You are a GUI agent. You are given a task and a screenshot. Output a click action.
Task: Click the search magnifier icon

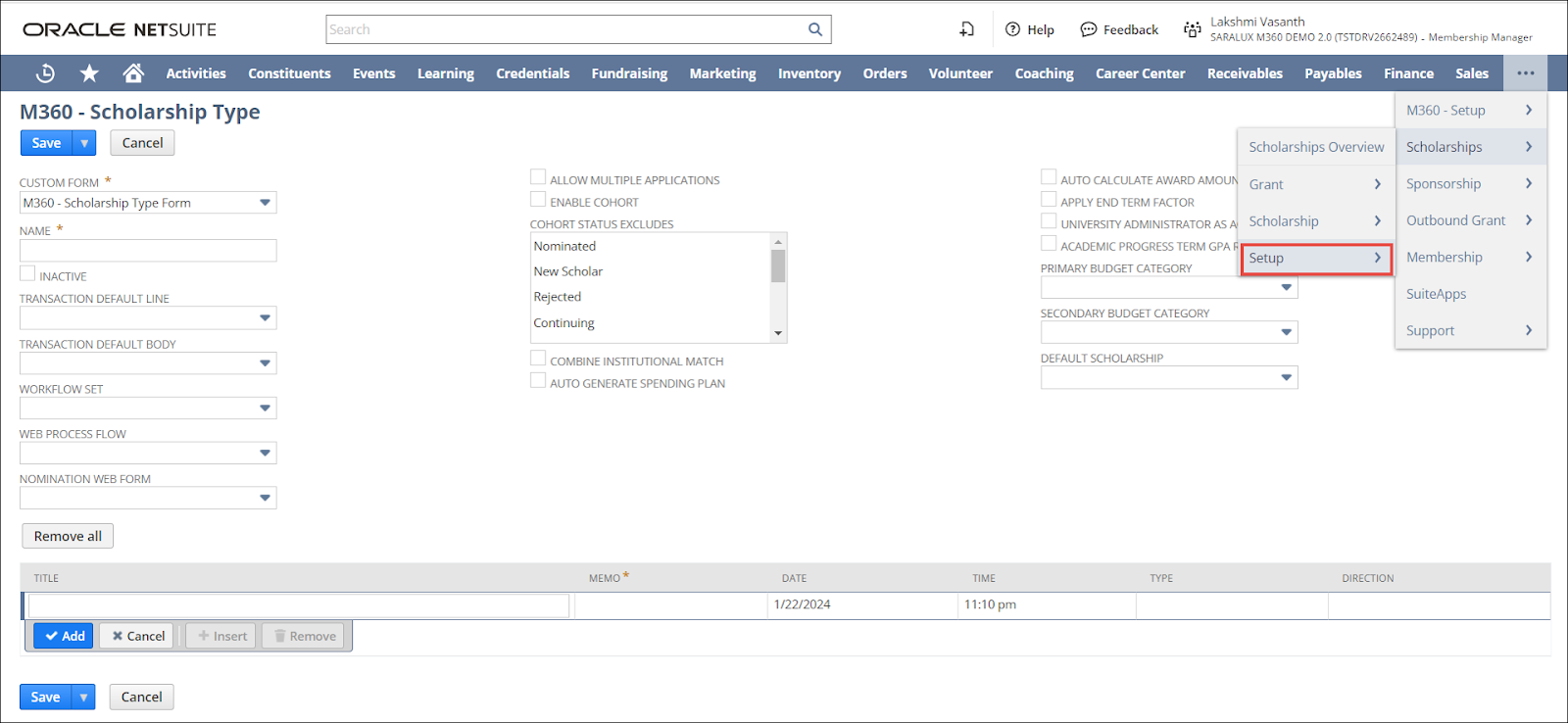click(x=814, y=29)
